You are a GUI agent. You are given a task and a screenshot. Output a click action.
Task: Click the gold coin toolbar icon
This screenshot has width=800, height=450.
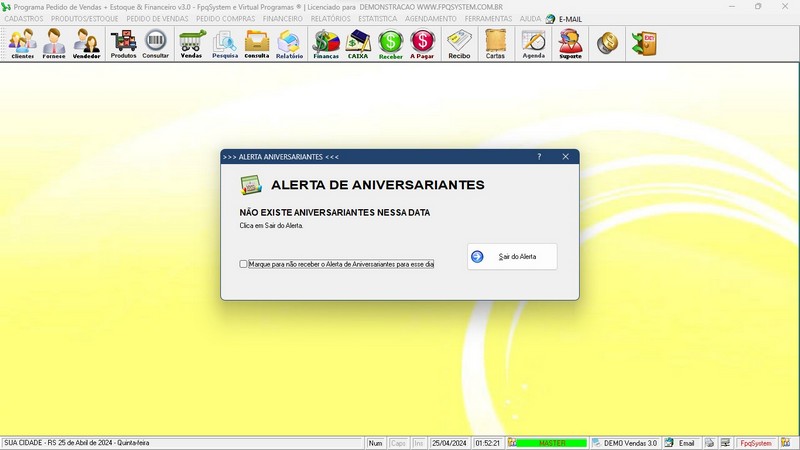tap(607, 43)
